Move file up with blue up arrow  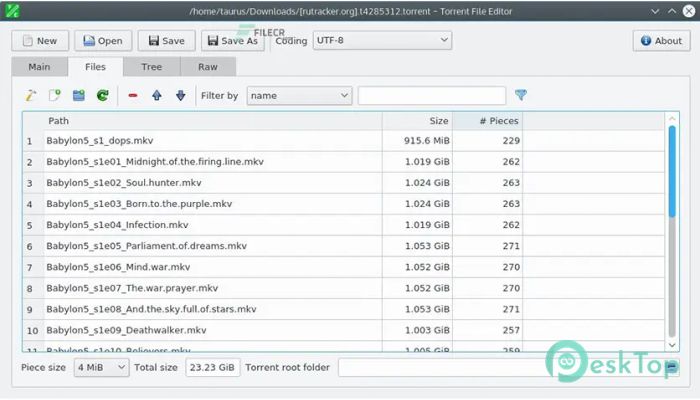[x=157, y=95]
